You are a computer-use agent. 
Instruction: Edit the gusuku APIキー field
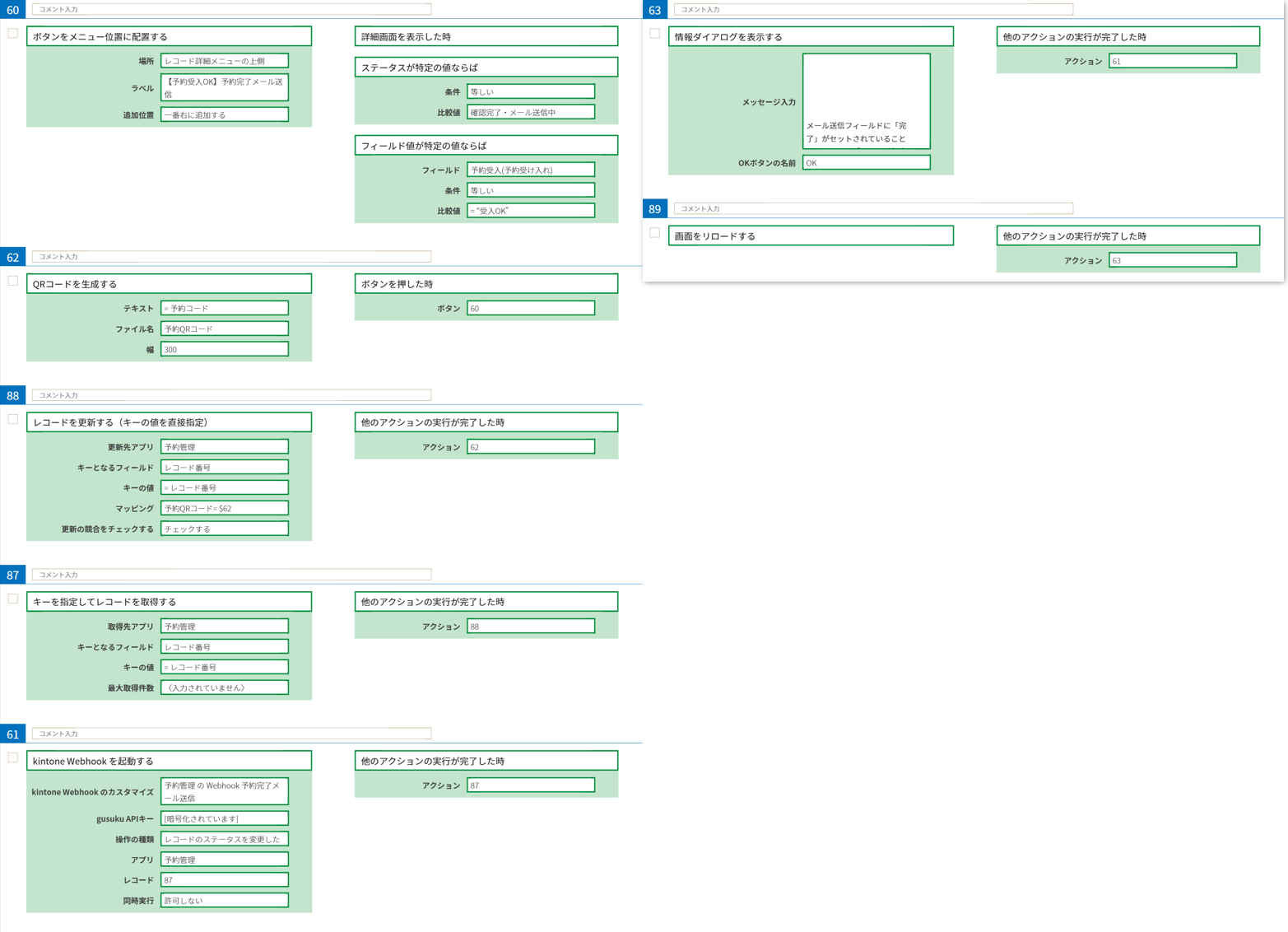coord(225,818)
